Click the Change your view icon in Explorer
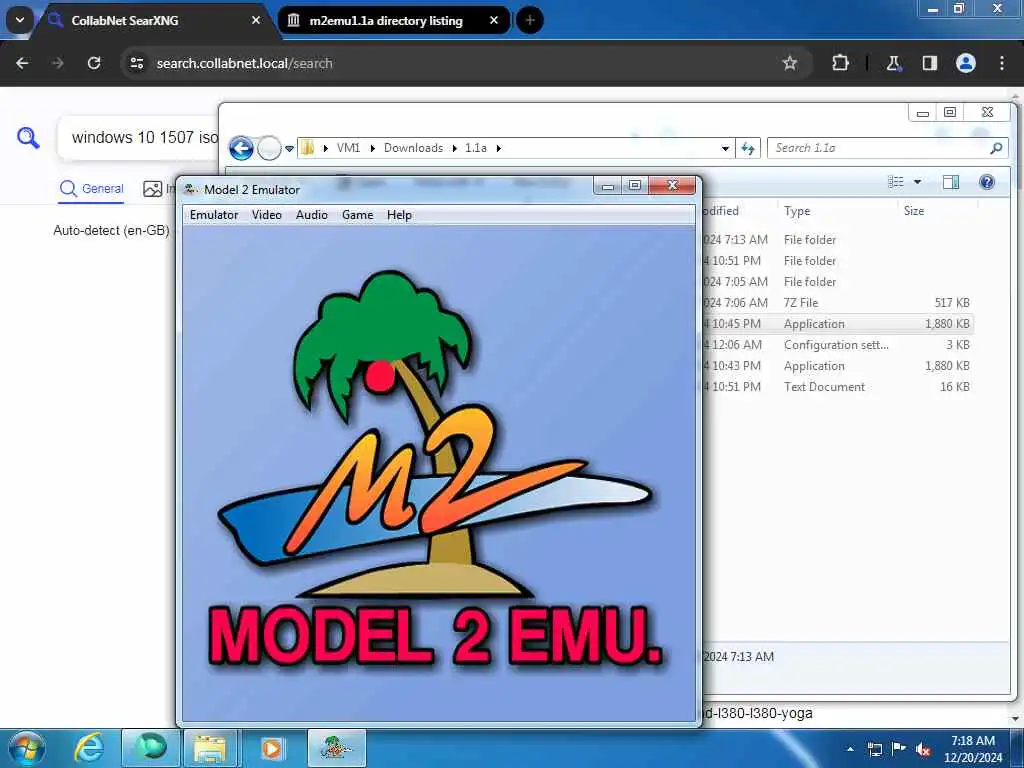Screen dimensions: 1024x768 pos(895,182)
